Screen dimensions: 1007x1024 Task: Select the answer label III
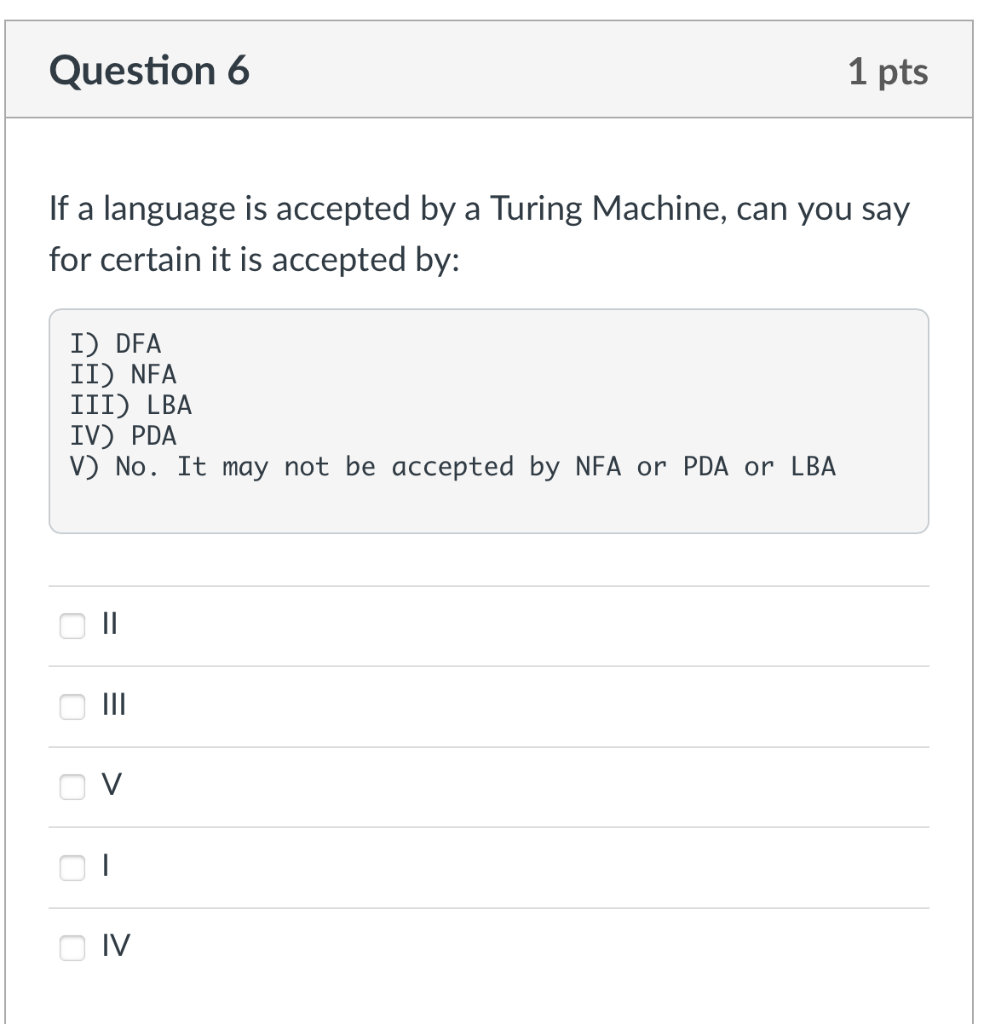pyautogui.click(x=112, y=705)
